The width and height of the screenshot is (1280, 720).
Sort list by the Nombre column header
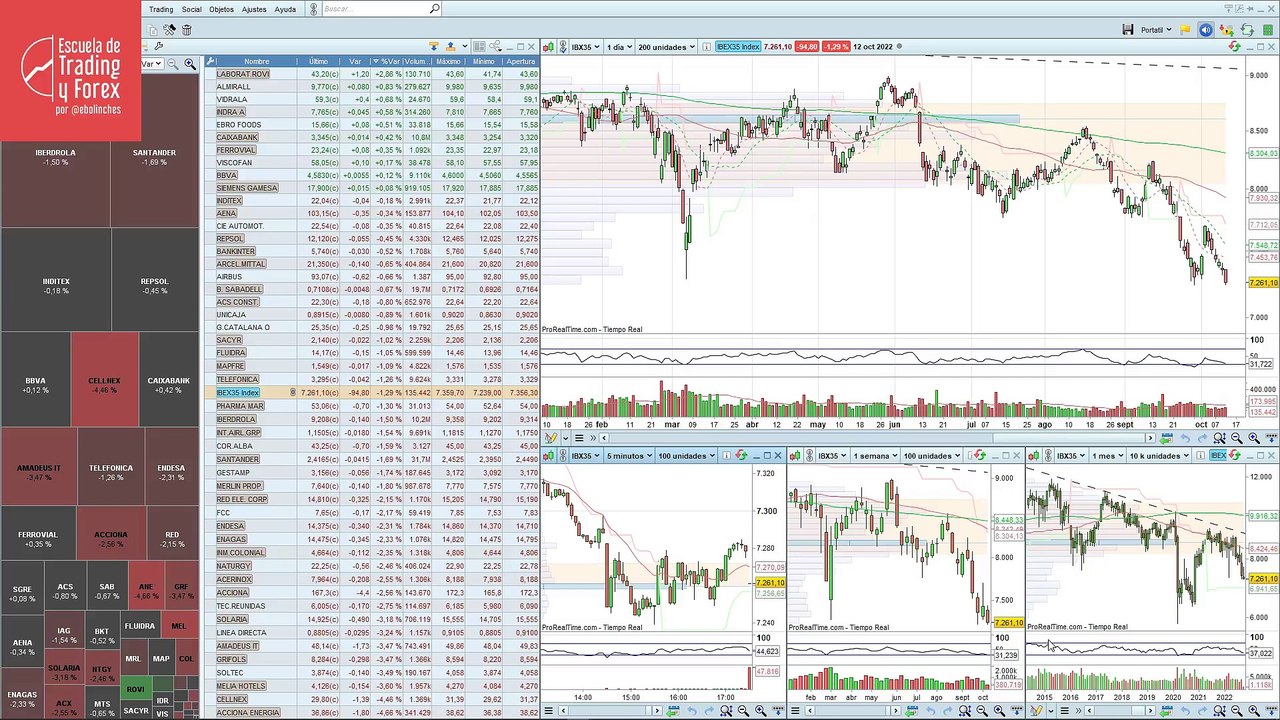pos(257,61)
